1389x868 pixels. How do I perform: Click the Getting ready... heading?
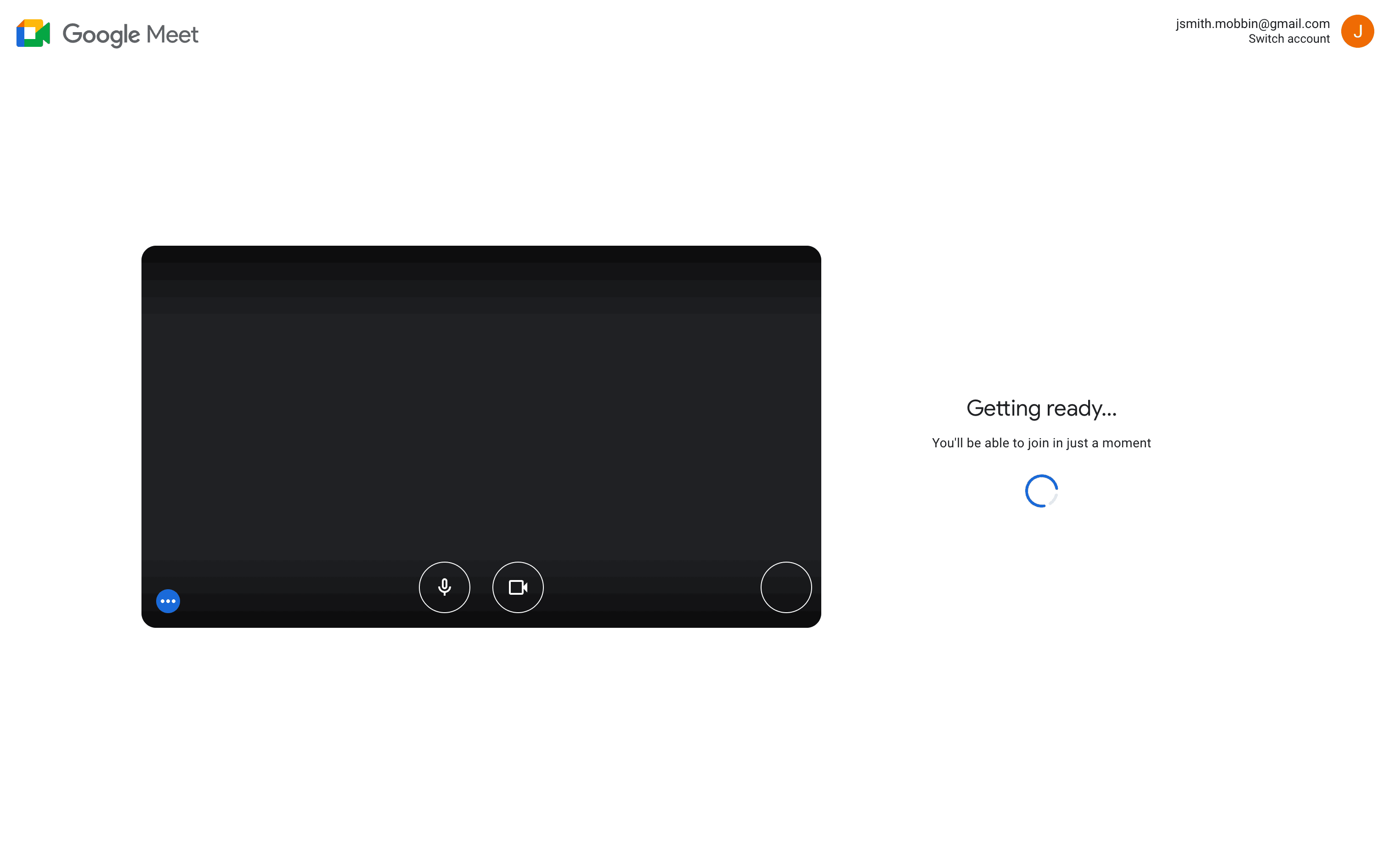click(1041, 408)
